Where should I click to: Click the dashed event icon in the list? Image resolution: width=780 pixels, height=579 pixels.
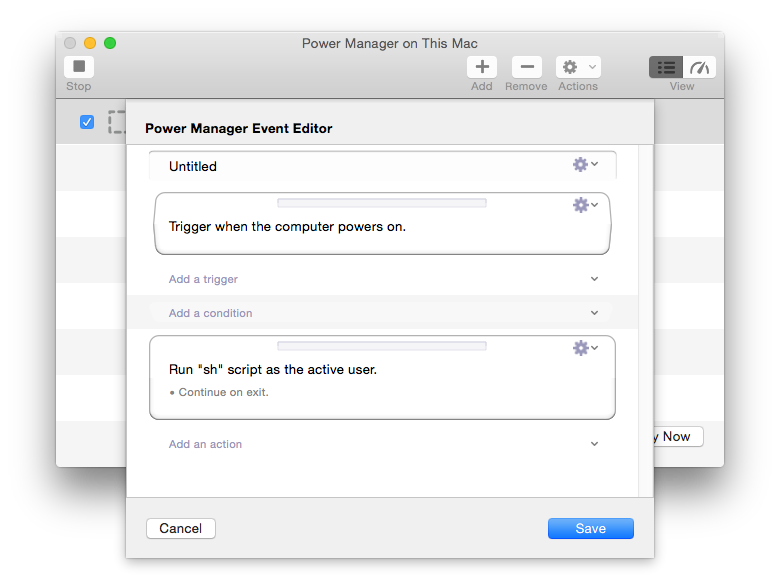coord(117,122)
